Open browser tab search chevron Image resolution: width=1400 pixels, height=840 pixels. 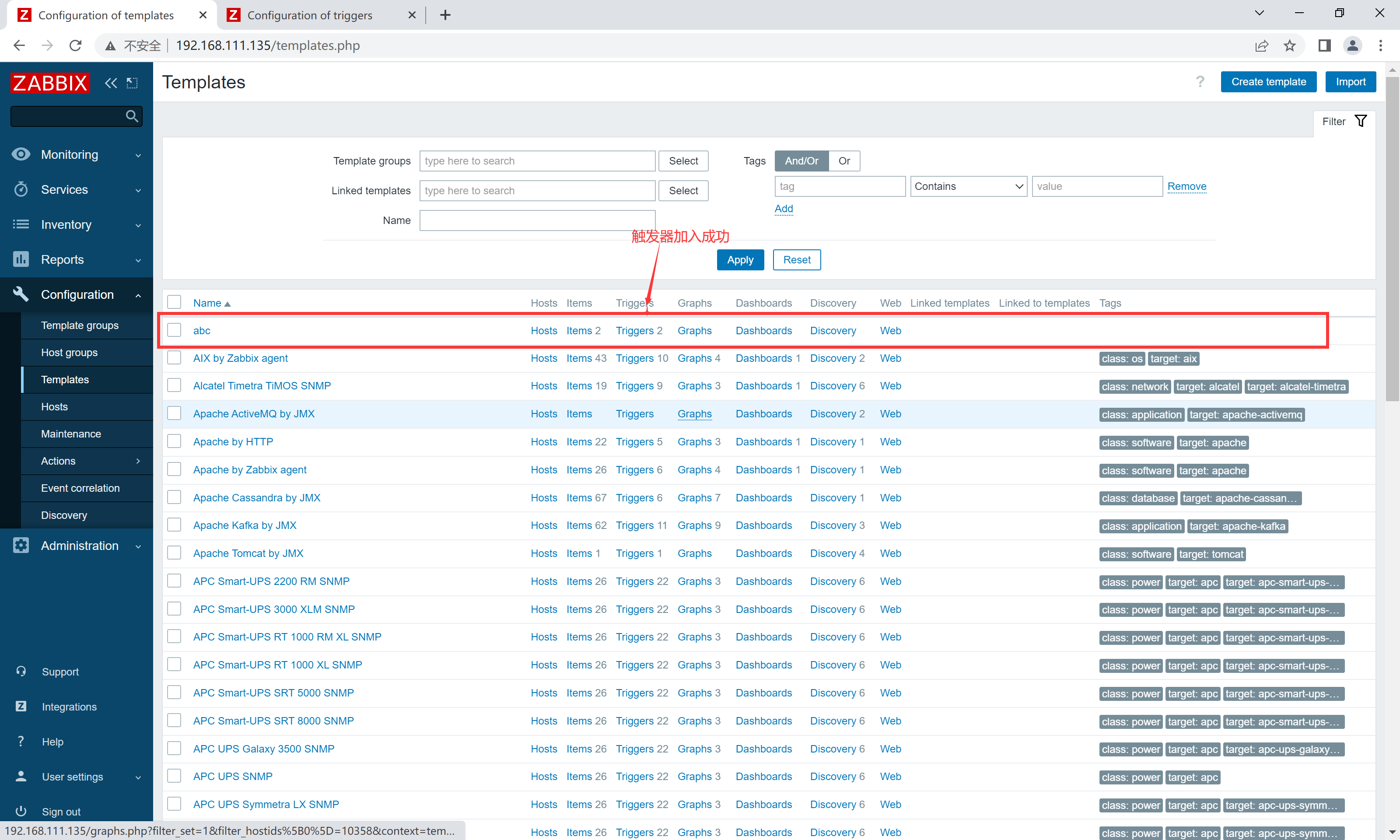click(1259, 13)
